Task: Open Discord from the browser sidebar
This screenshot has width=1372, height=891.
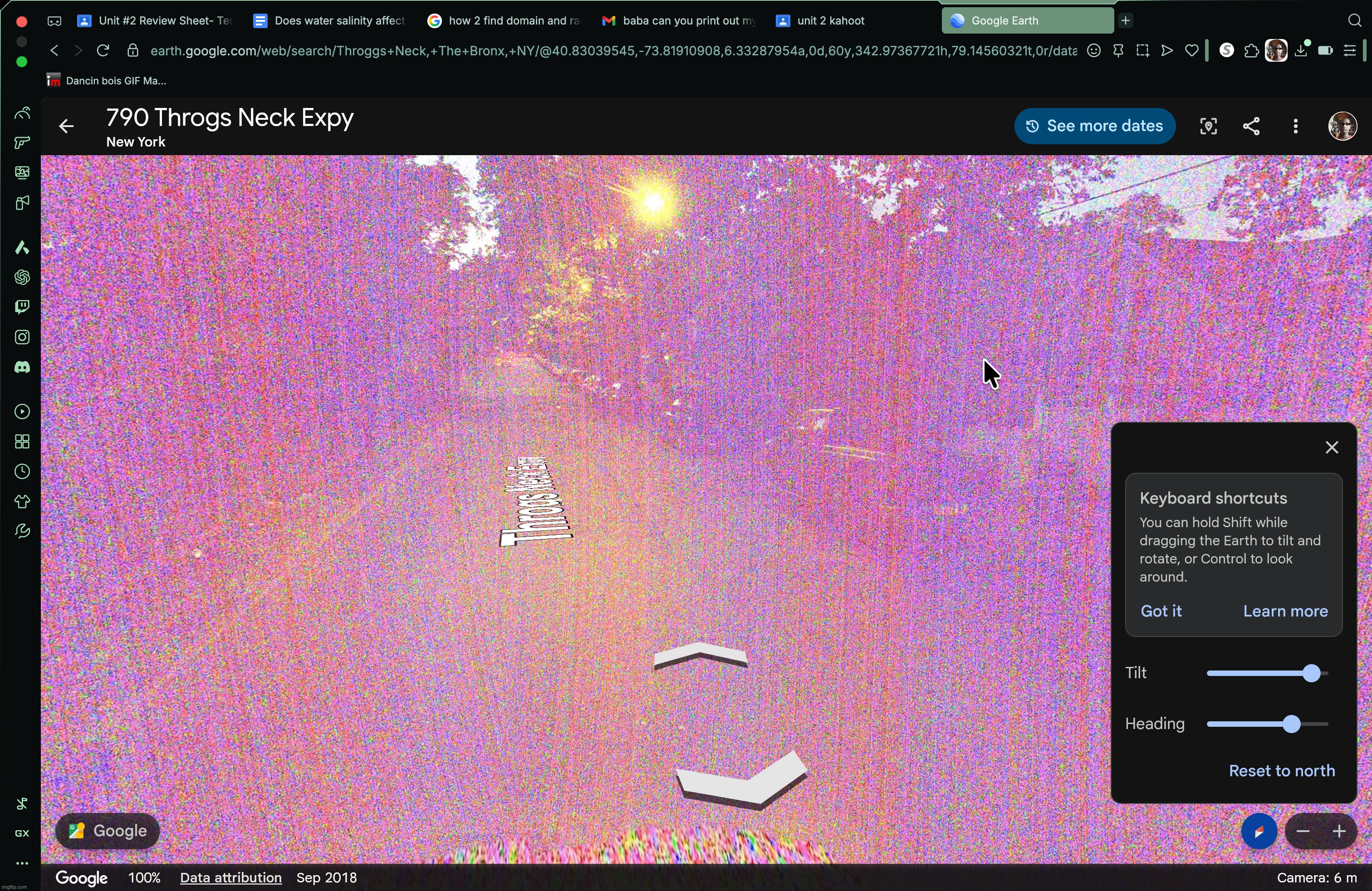Action: pos(22,367)
